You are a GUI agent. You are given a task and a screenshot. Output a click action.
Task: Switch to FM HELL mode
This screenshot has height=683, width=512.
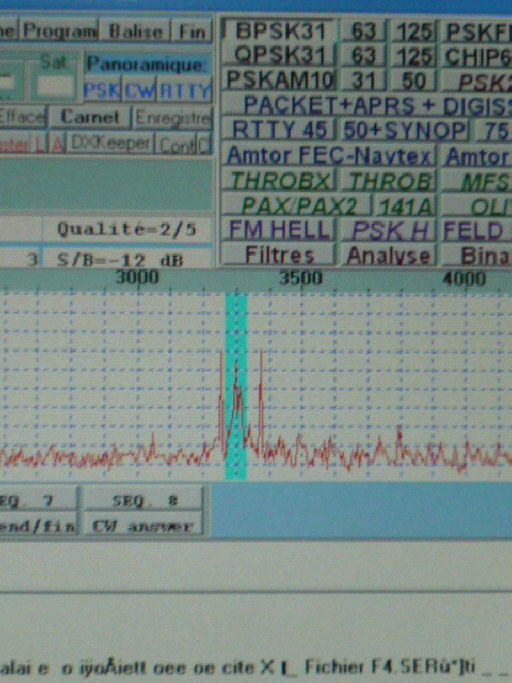[x=279, y=230]
